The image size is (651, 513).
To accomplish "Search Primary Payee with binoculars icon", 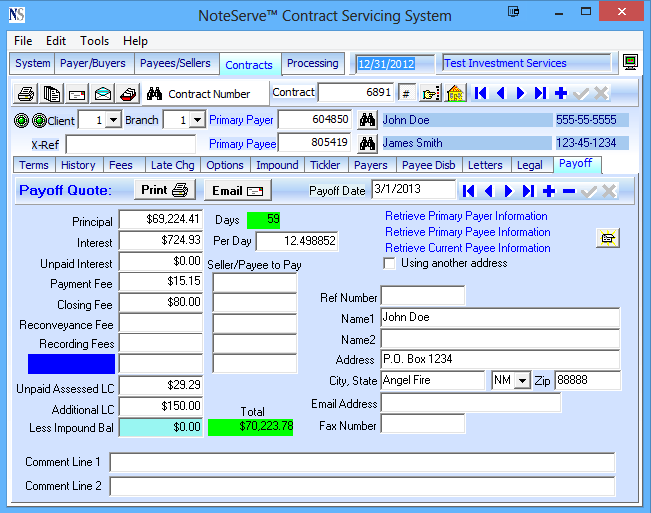I will pos(367,143).
